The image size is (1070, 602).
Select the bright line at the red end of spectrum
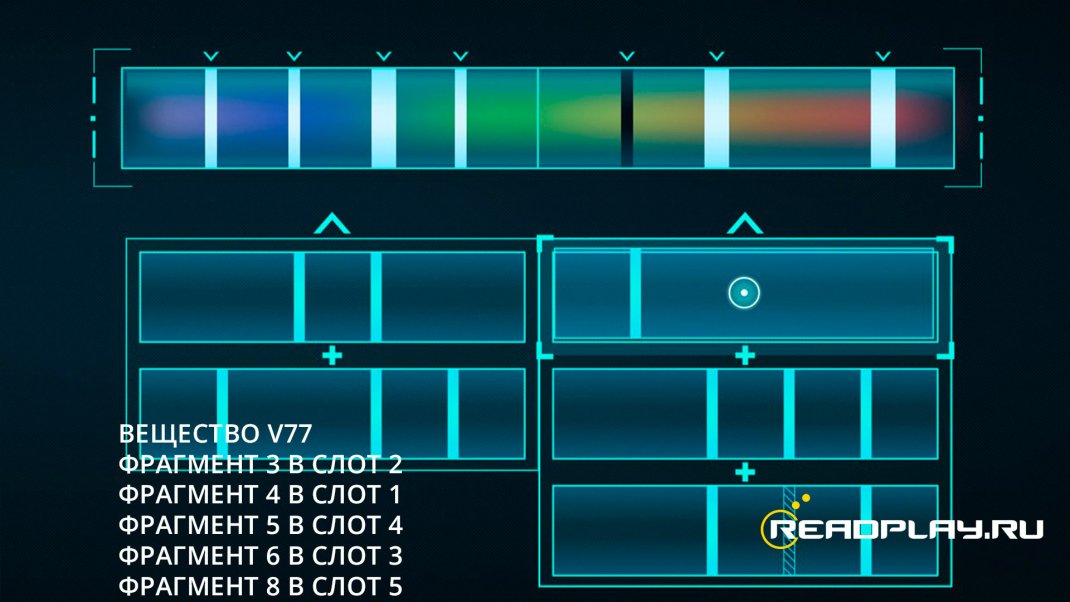(883, 118)
